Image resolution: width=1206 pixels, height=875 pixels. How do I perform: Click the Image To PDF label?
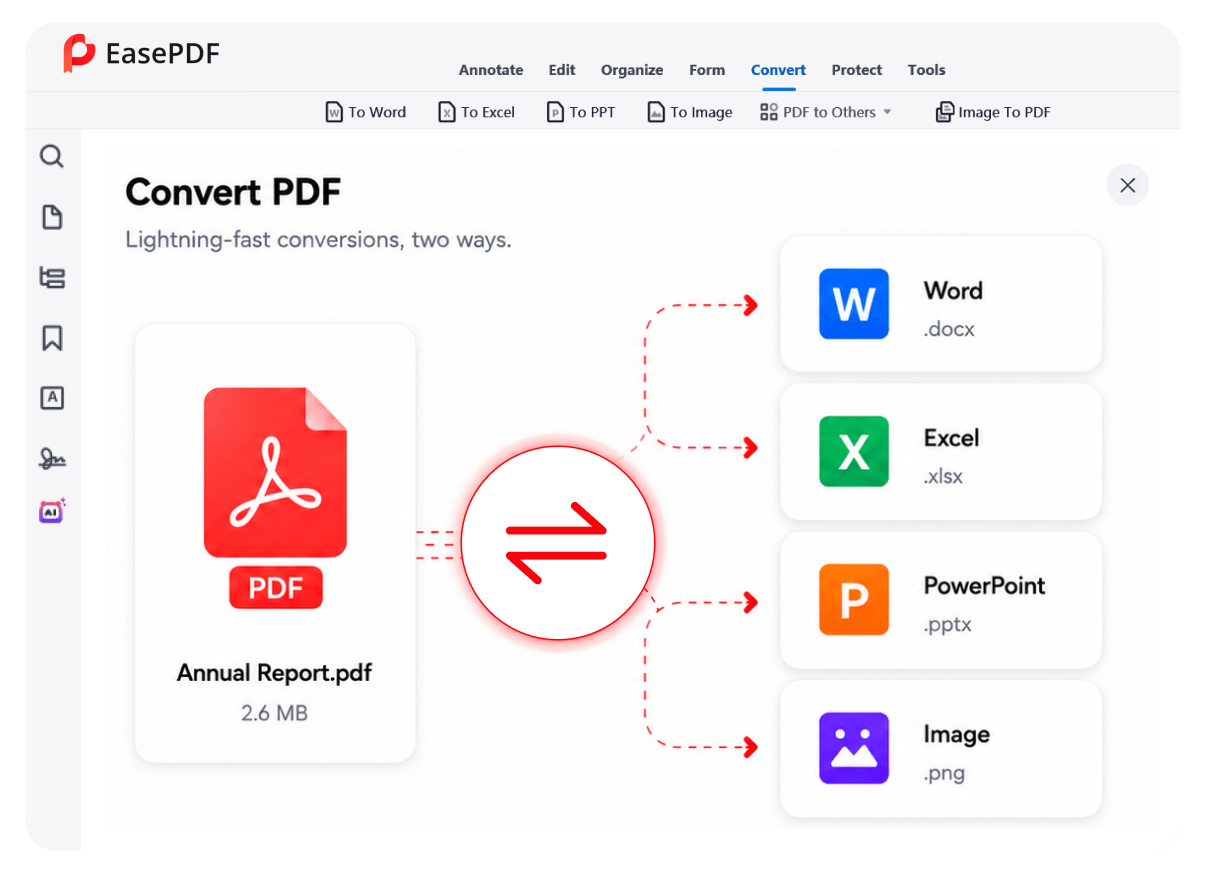tap(1005, 113)
